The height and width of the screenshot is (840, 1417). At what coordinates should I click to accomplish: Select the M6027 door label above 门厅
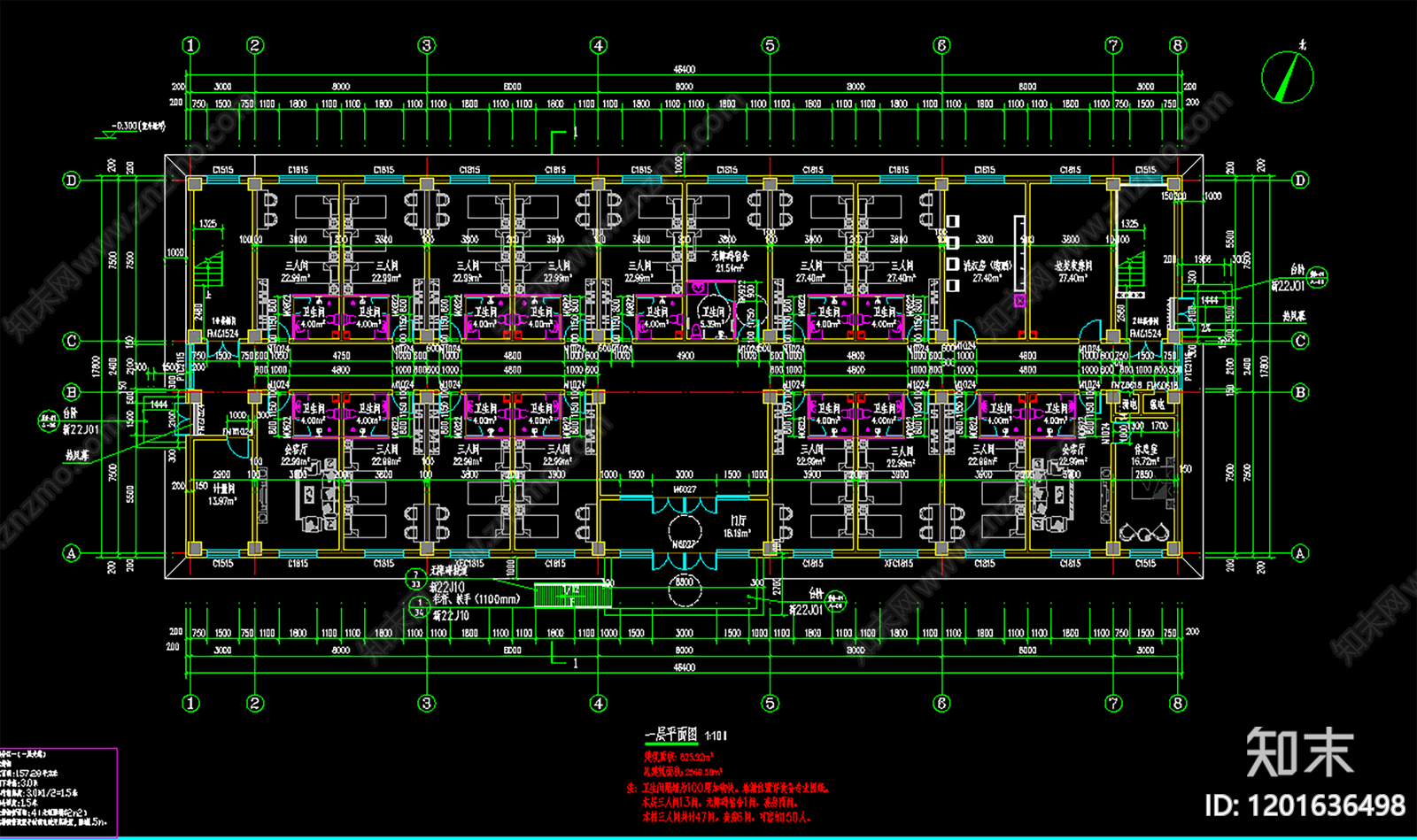pos(684,489)
